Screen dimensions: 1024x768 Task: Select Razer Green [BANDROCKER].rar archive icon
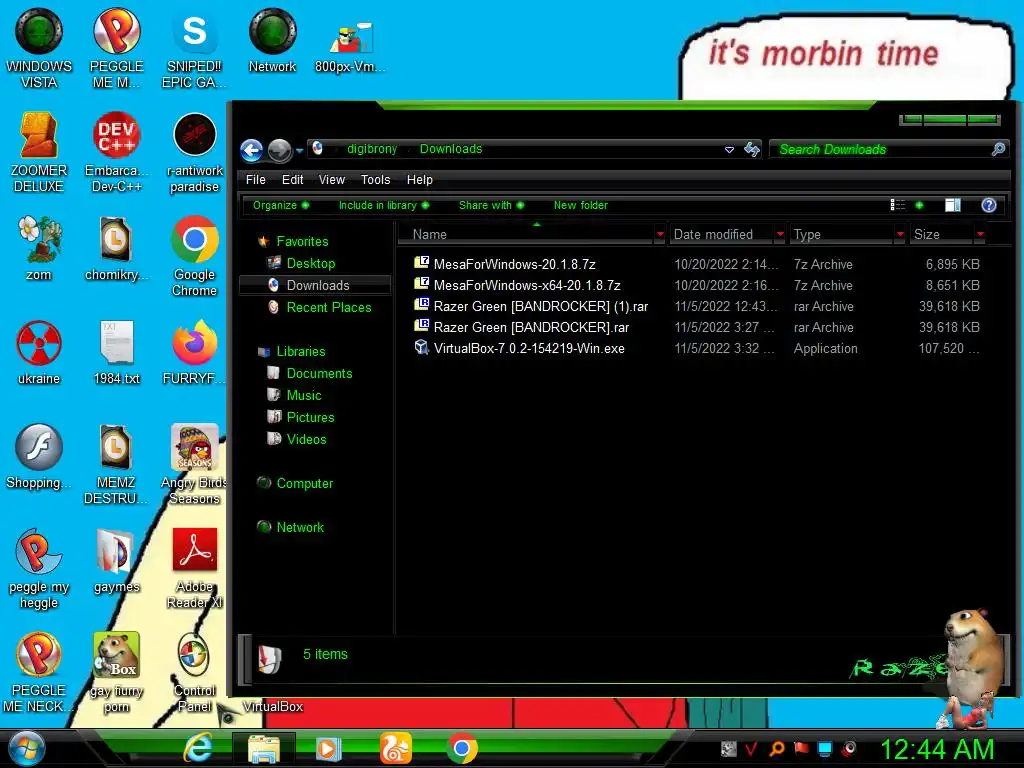click(x=422, y=326)
